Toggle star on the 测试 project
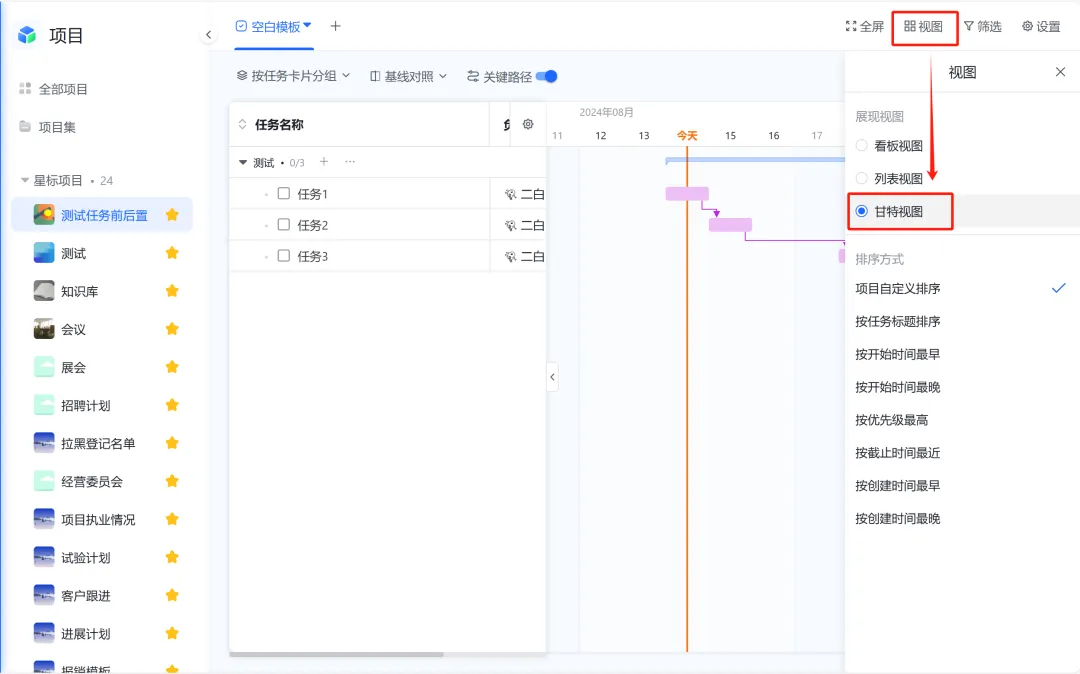Screen dimensions: 1080x674 172,253
